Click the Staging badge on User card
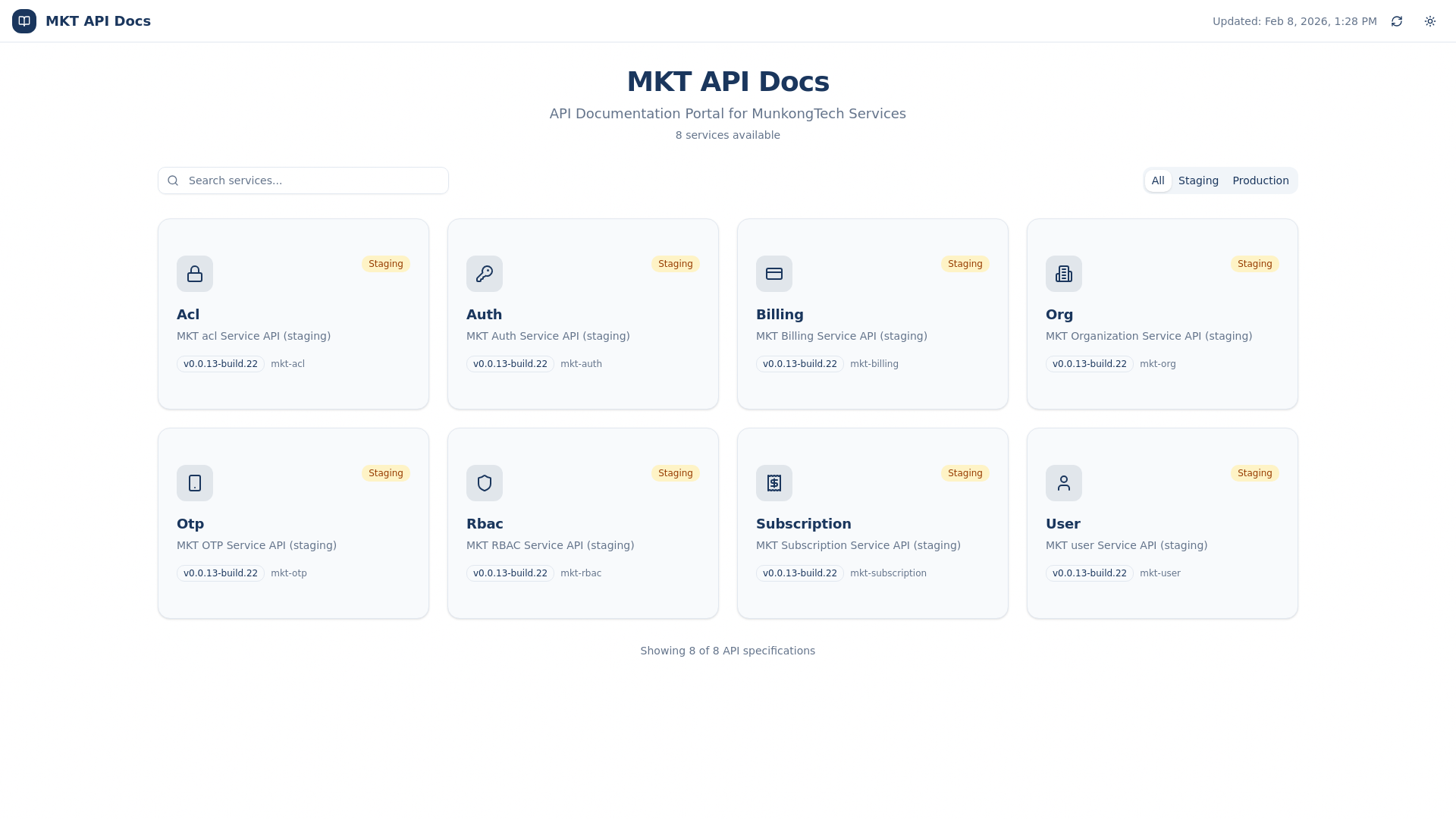The height and width of the screenshot is (819, 1456). point(1255,473)
